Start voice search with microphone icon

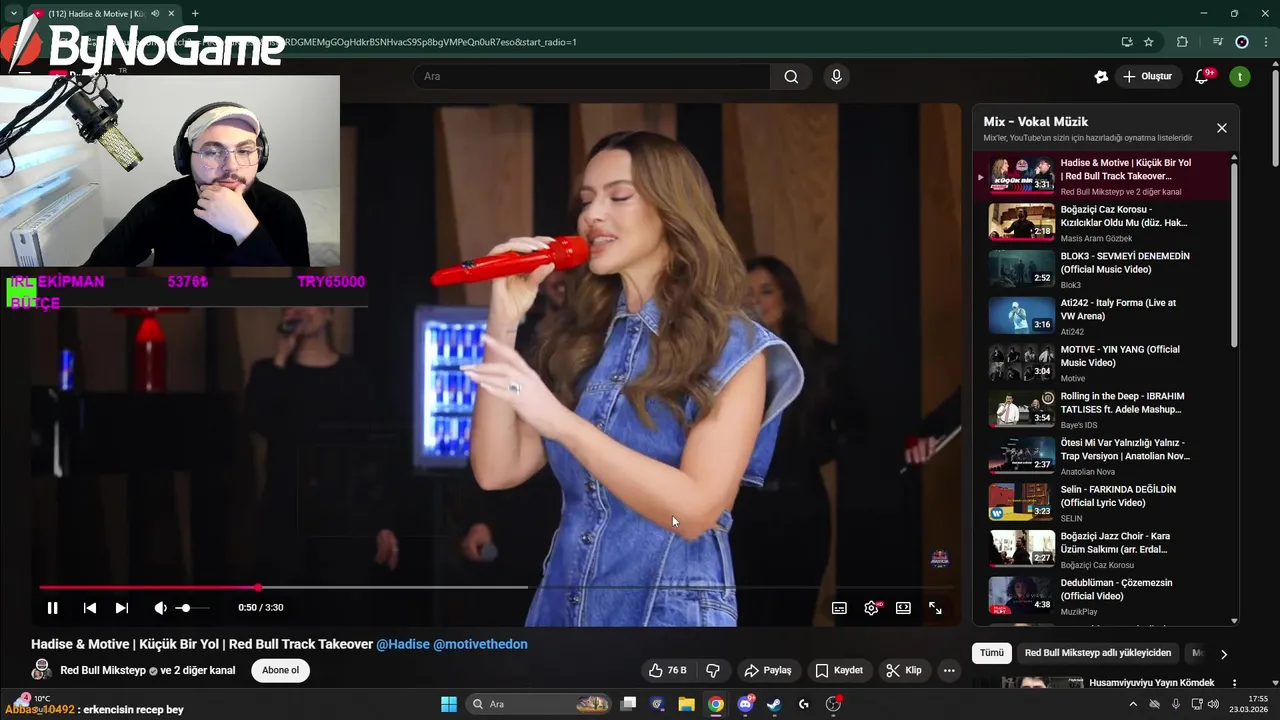[837, 76]
